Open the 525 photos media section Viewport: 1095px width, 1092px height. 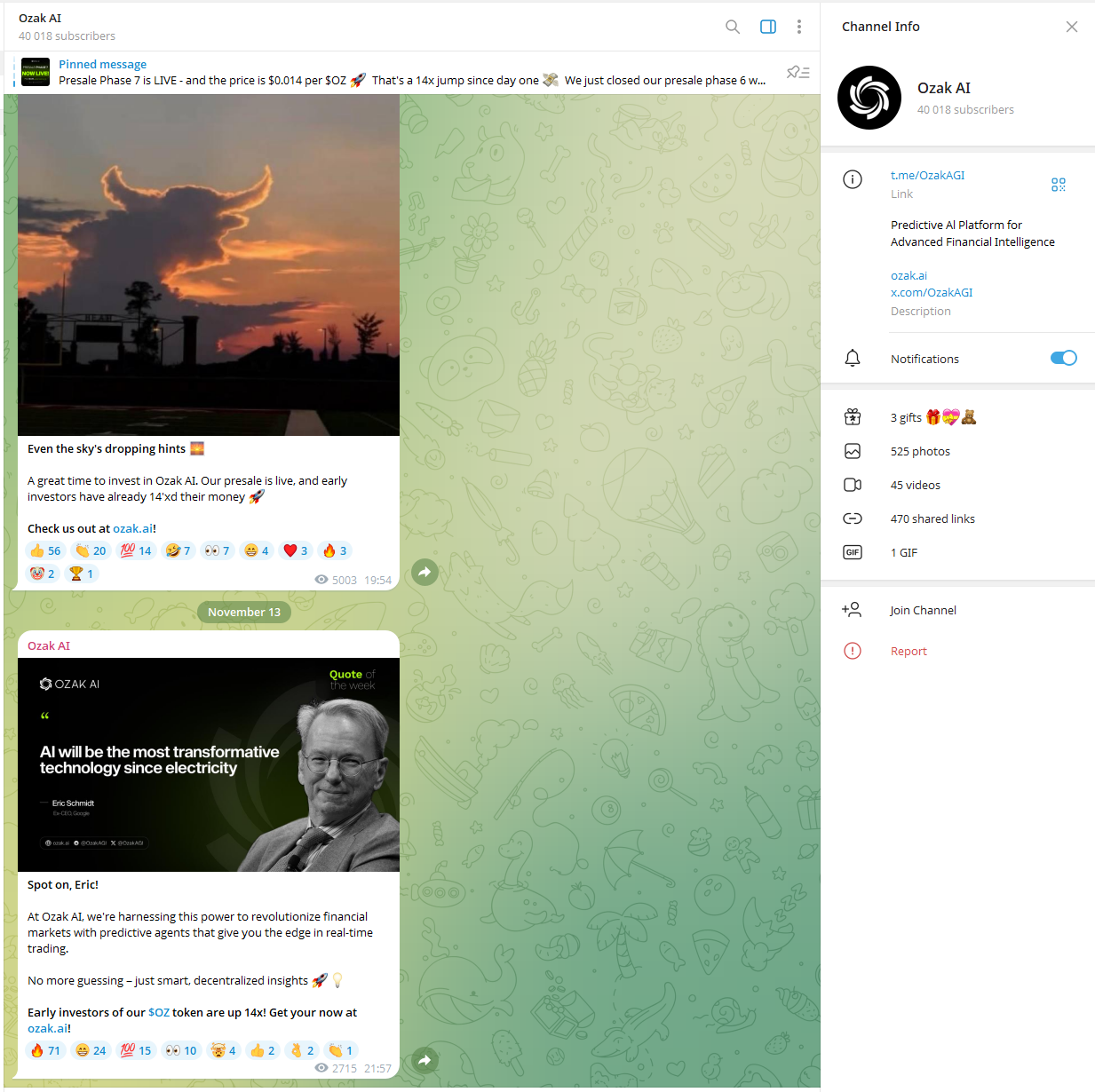[920, 452]
